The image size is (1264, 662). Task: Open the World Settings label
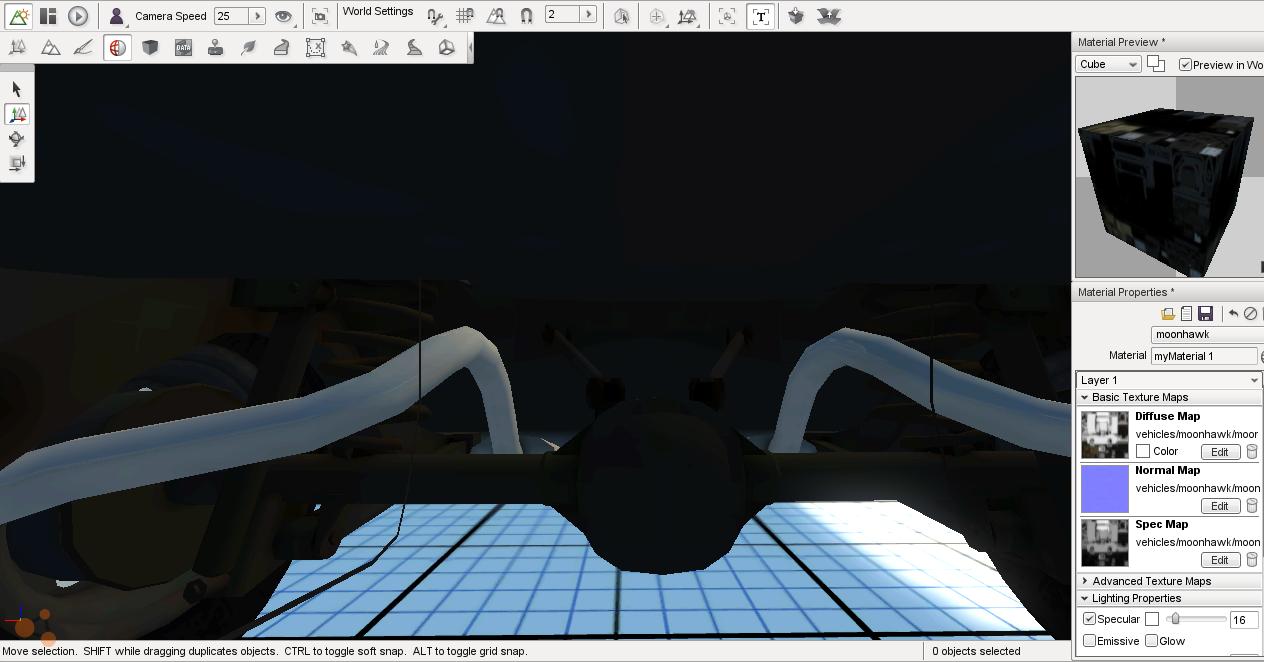click(x=378, y=11)
